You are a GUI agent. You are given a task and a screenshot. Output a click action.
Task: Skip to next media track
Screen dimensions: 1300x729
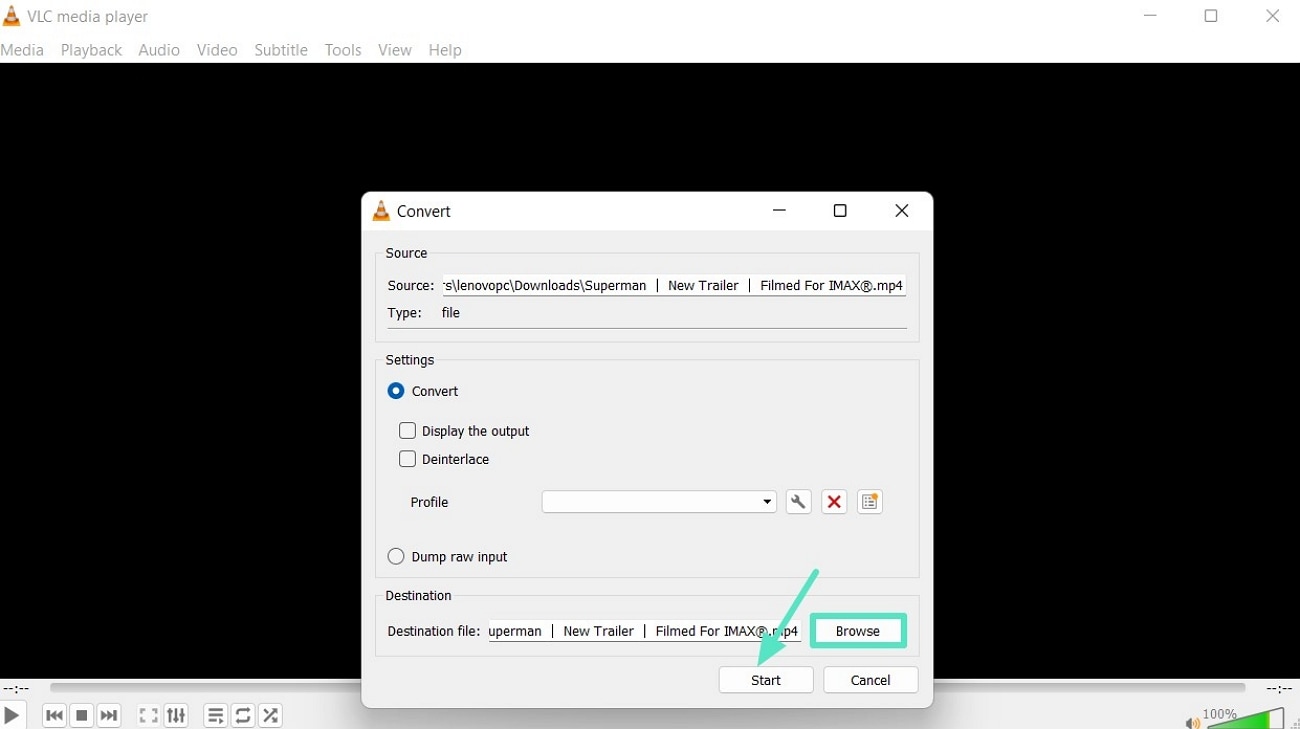tap(109, 715)
